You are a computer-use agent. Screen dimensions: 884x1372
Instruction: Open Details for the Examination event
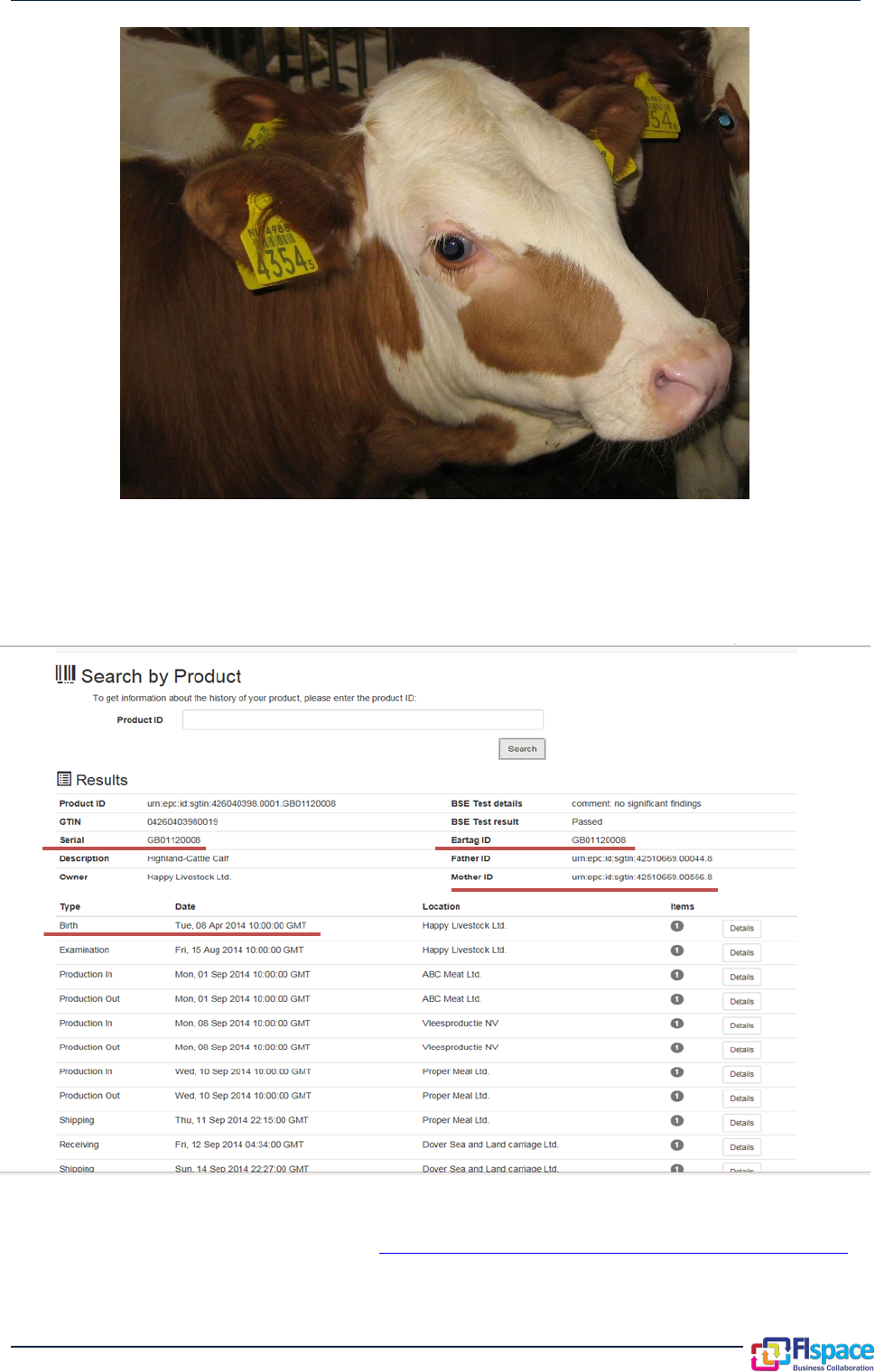(741, 952)
